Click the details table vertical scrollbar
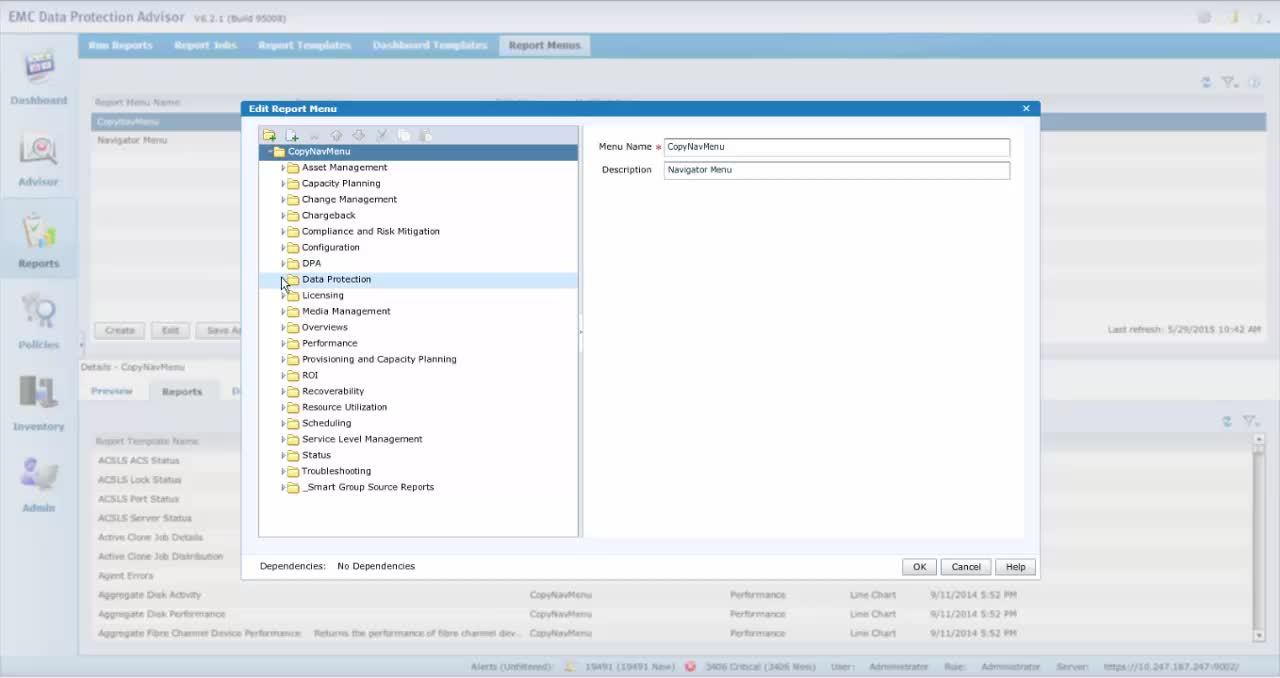Image resolution: width=1280 pixels, height=678 pixels. tap(1259, 538)
